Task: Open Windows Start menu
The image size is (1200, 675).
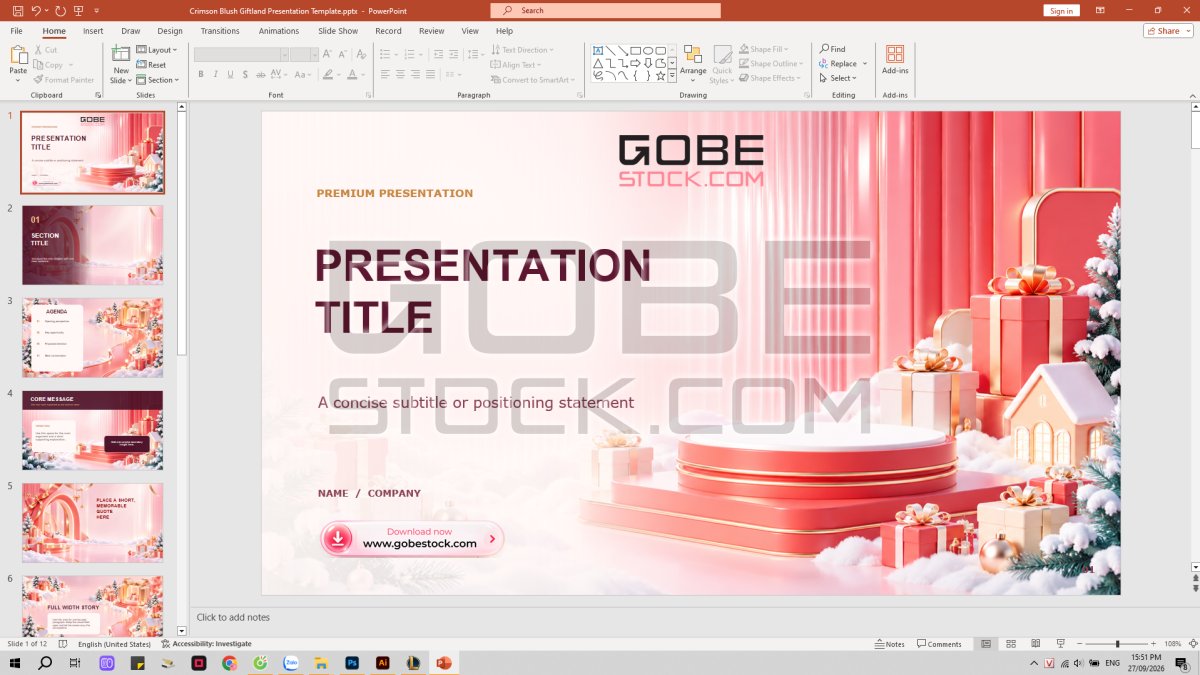Action: (15, 662)
